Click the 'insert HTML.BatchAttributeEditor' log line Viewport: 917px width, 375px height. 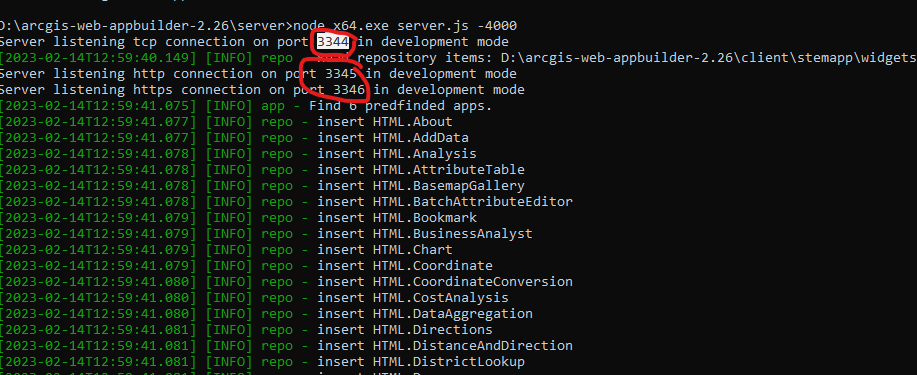click(444, 202)
